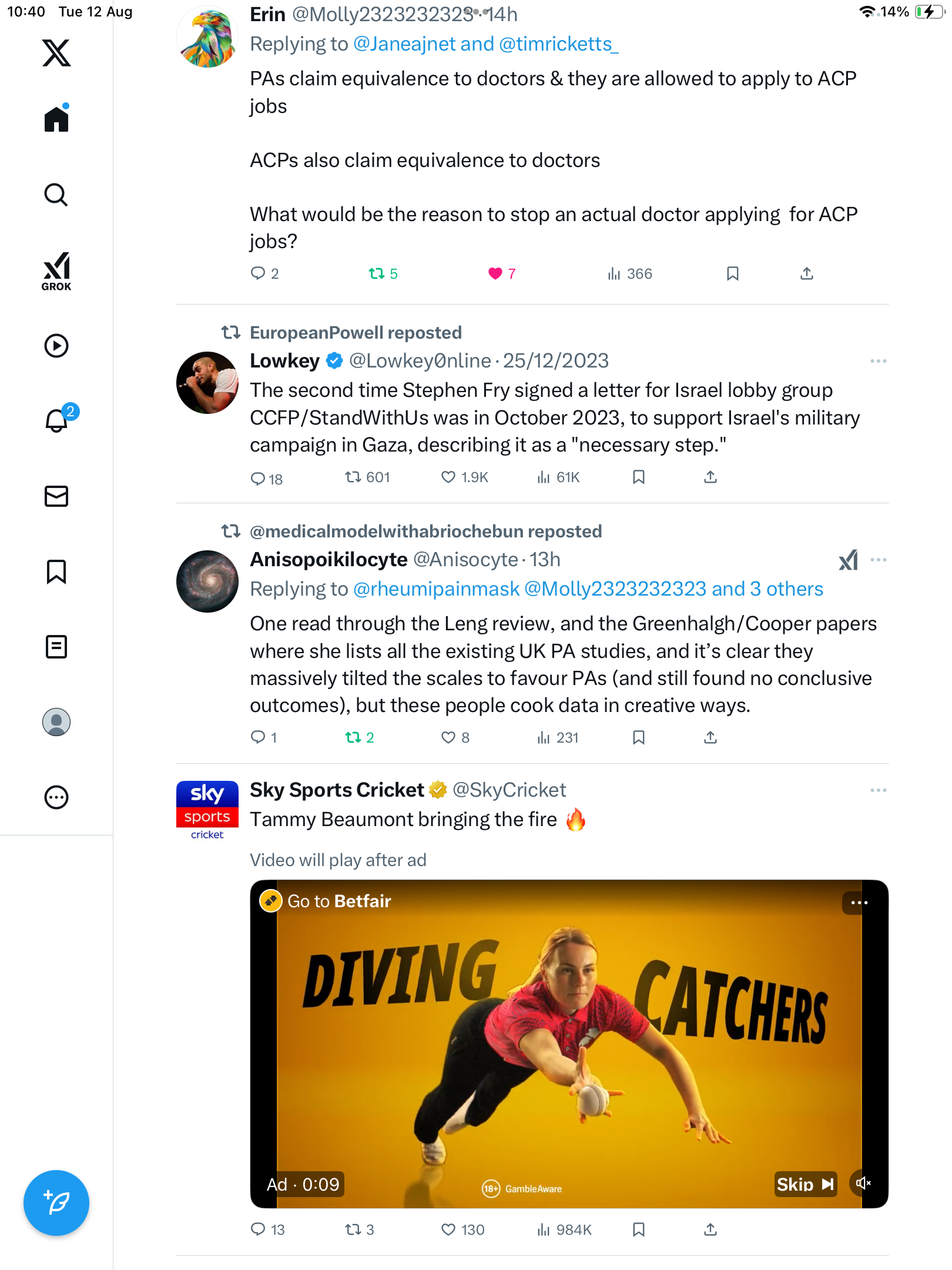Open the Search magnifier icon
Image resolution: width=952 pixels, height=1270 pixels.
[x=56, y=195]
